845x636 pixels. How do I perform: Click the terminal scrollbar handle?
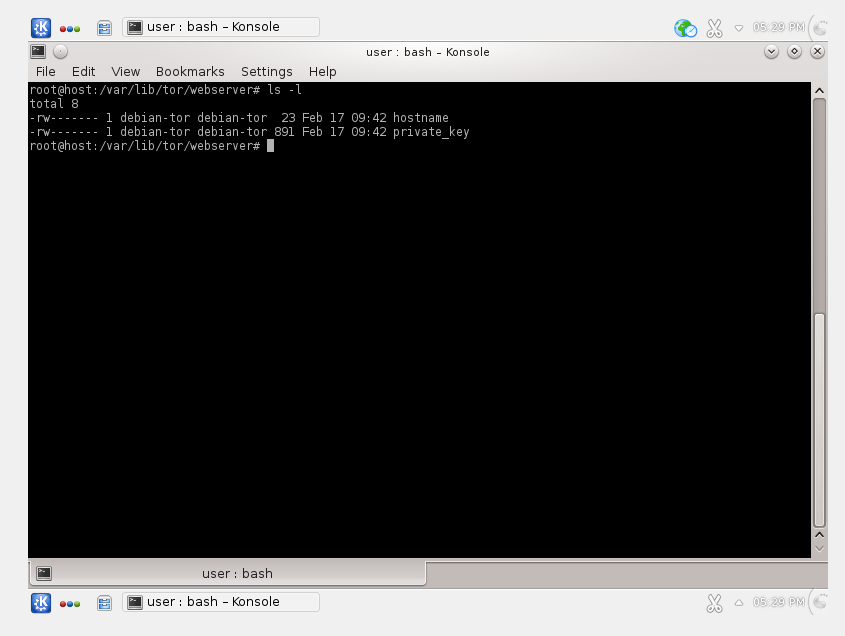tap(819, 419)
